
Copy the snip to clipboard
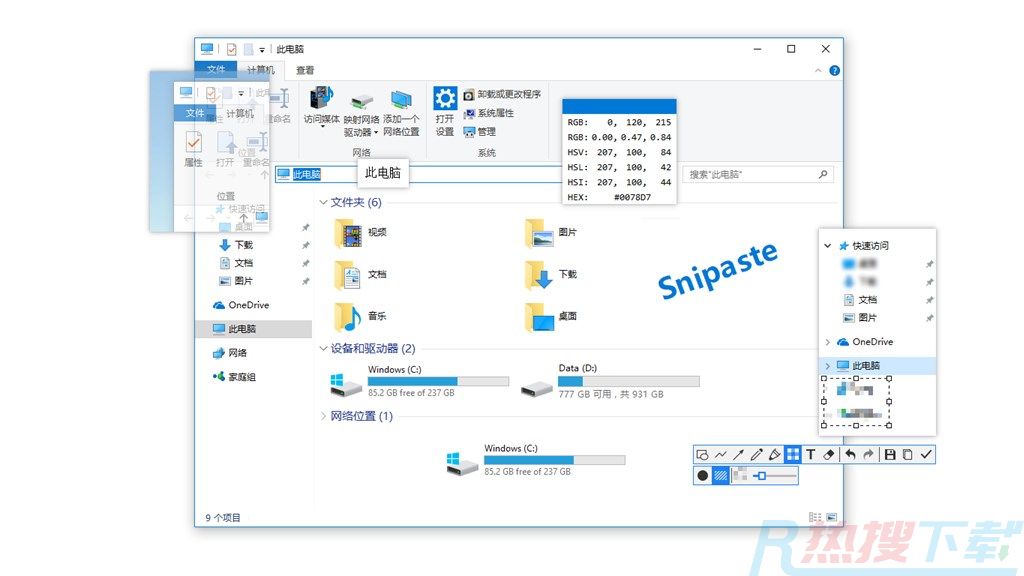click(908, 455)
